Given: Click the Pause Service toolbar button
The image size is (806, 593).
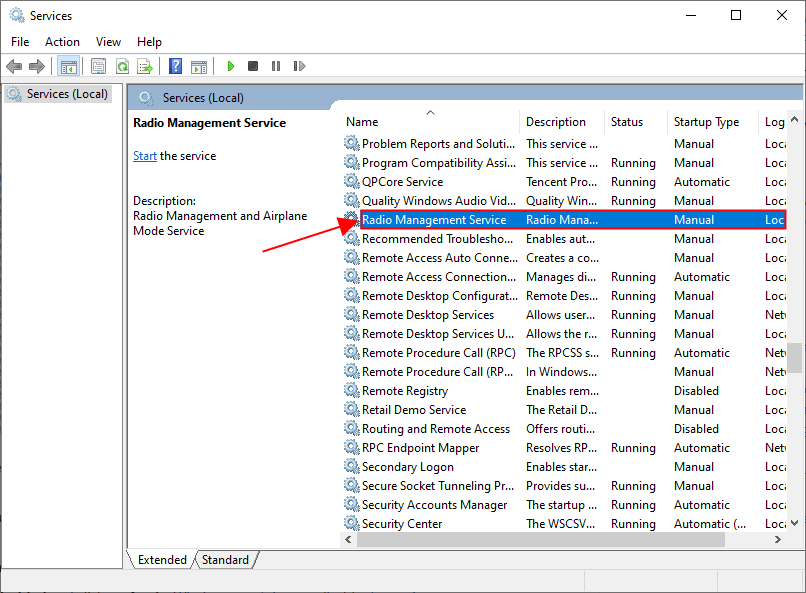Looking at the screenshot, I should 276,66.
